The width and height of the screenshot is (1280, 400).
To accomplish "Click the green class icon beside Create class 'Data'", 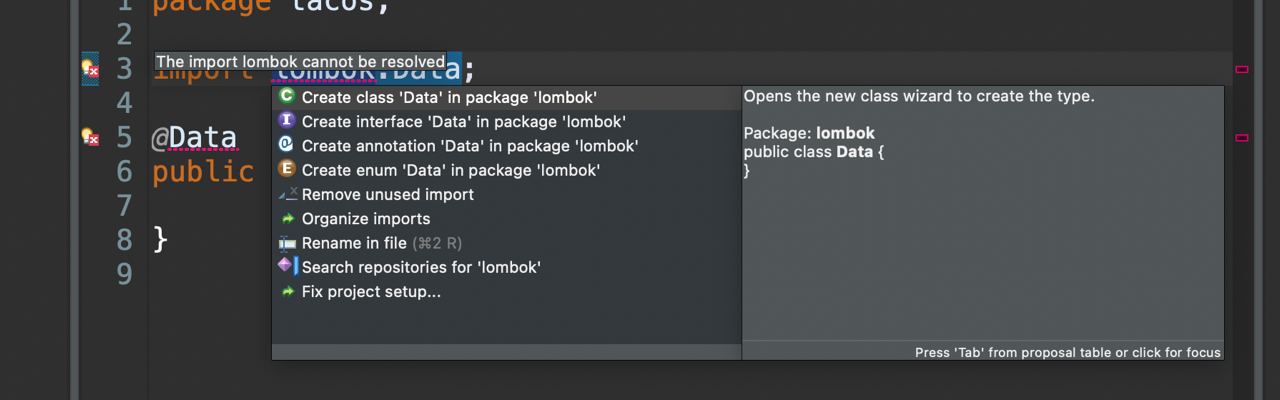I will pyautogui.click(x=287, y=97).
